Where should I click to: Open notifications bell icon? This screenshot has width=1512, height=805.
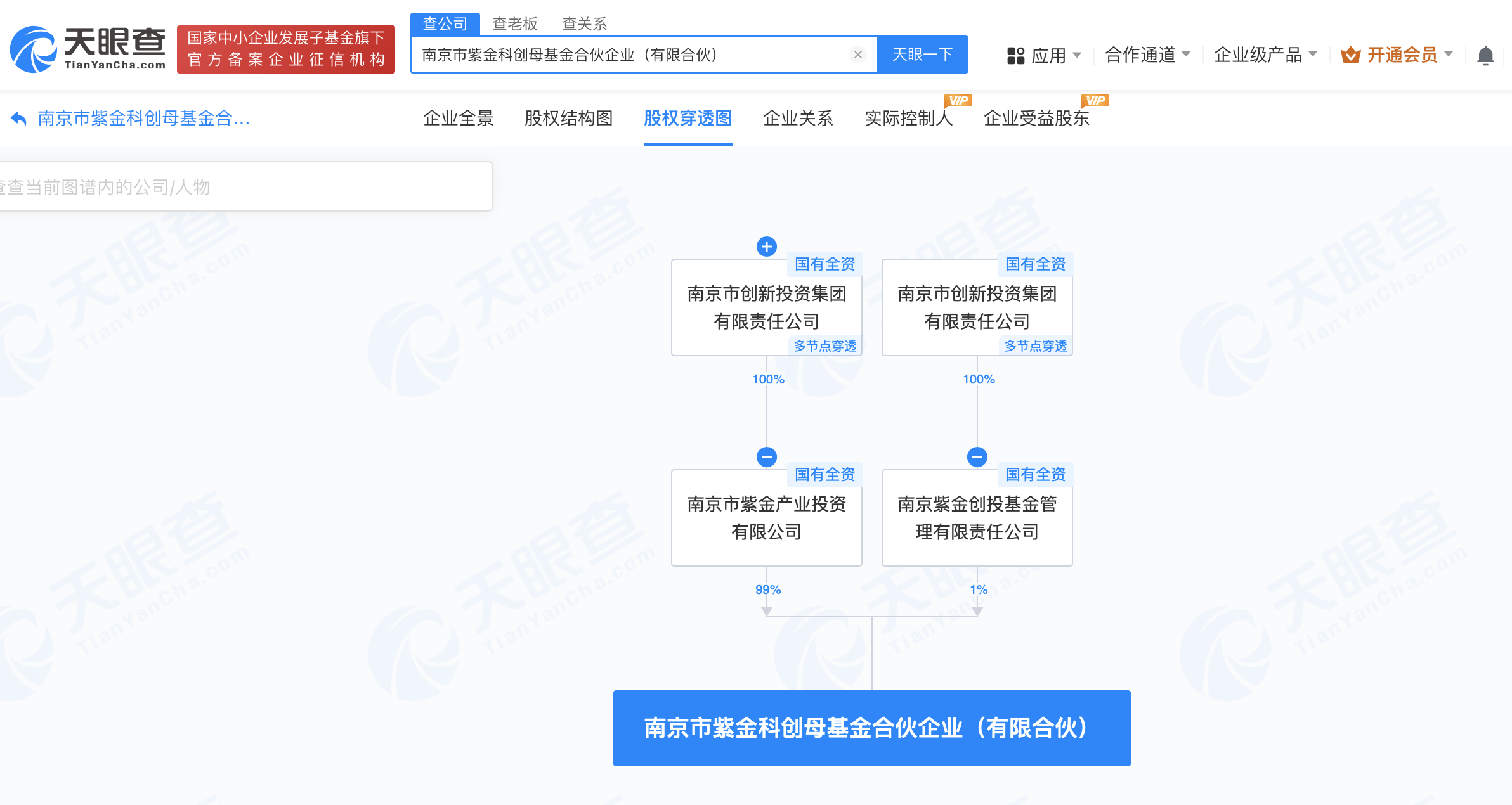[1485, 56]
